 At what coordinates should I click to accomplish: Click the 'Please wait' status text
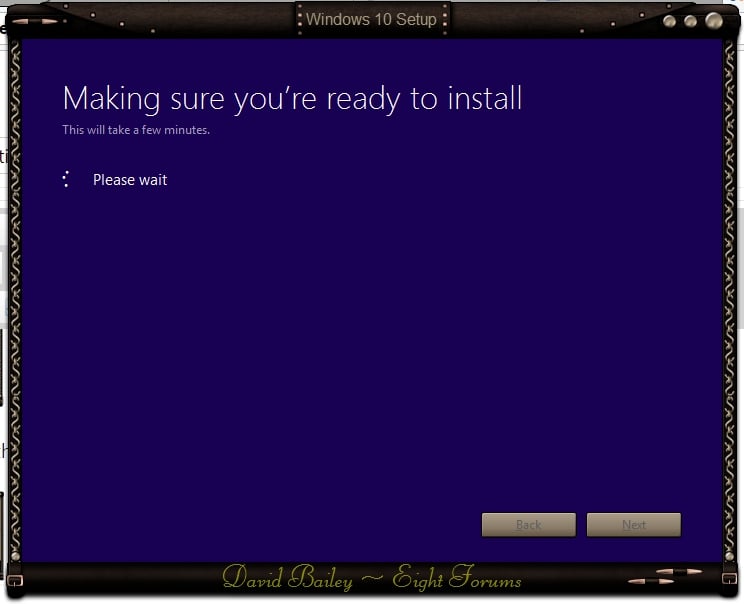pyautogui.click(x=130, y=180)
